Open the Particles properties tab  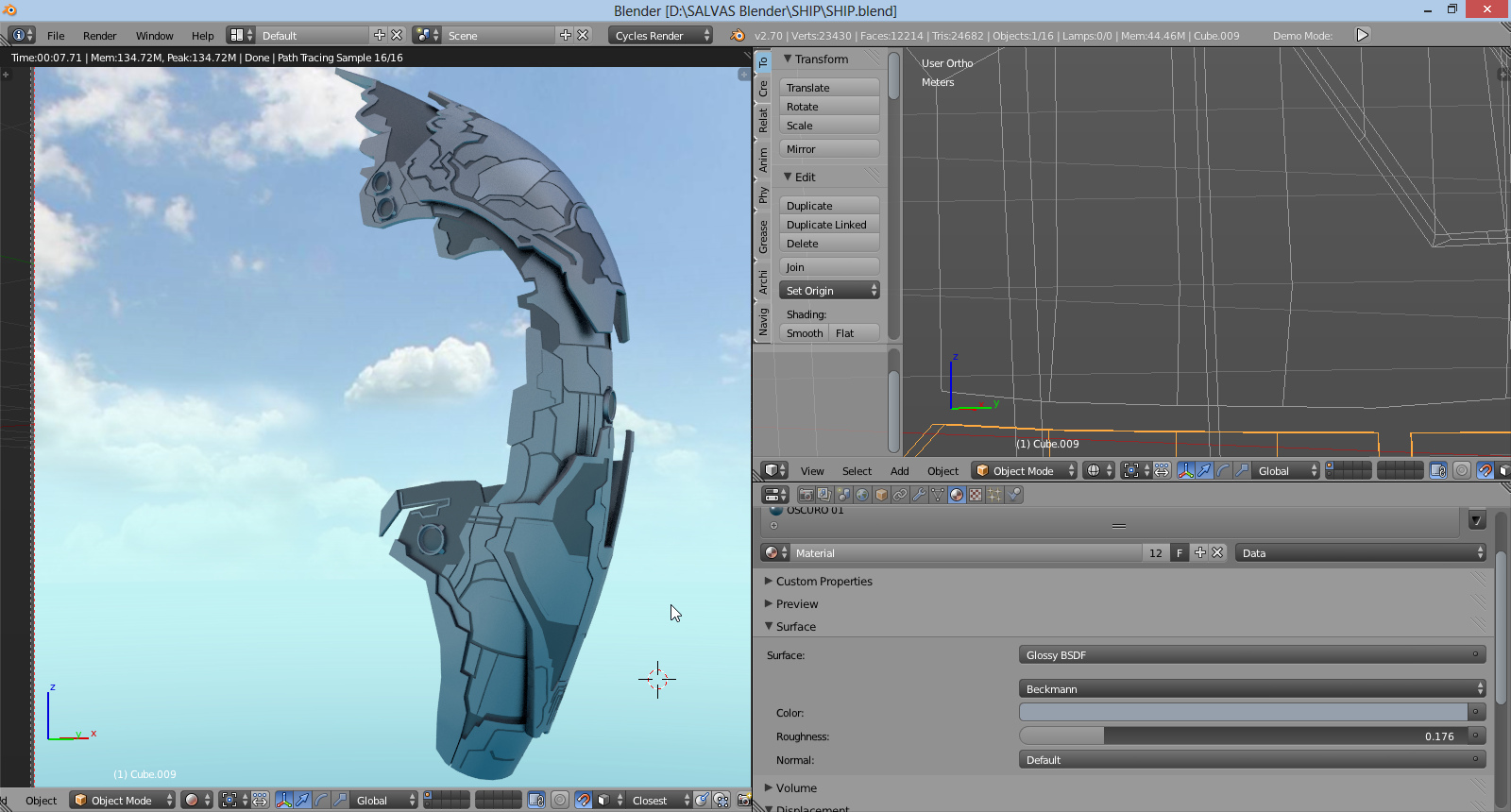tap(994, 495)
